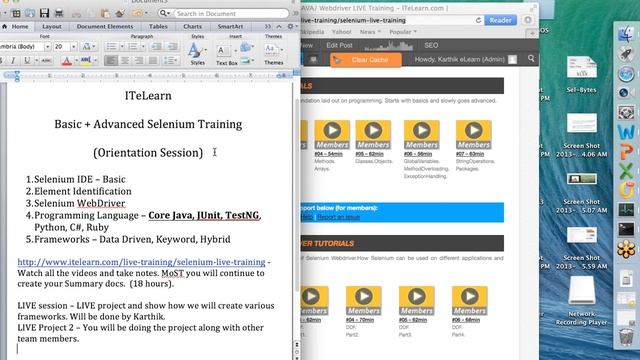Open the #04 - 70min link
This screenshot has height=360, width=640.
point(360,320)
